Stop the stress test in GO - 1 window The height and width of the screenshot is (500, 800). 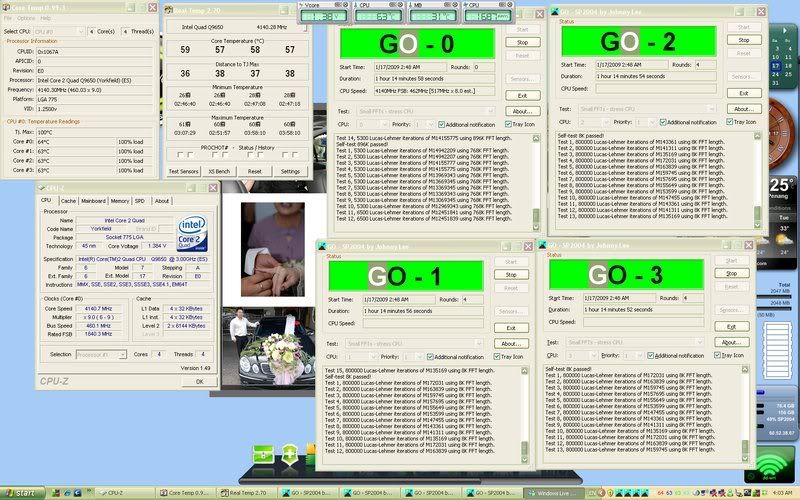(x=510, y=273)
